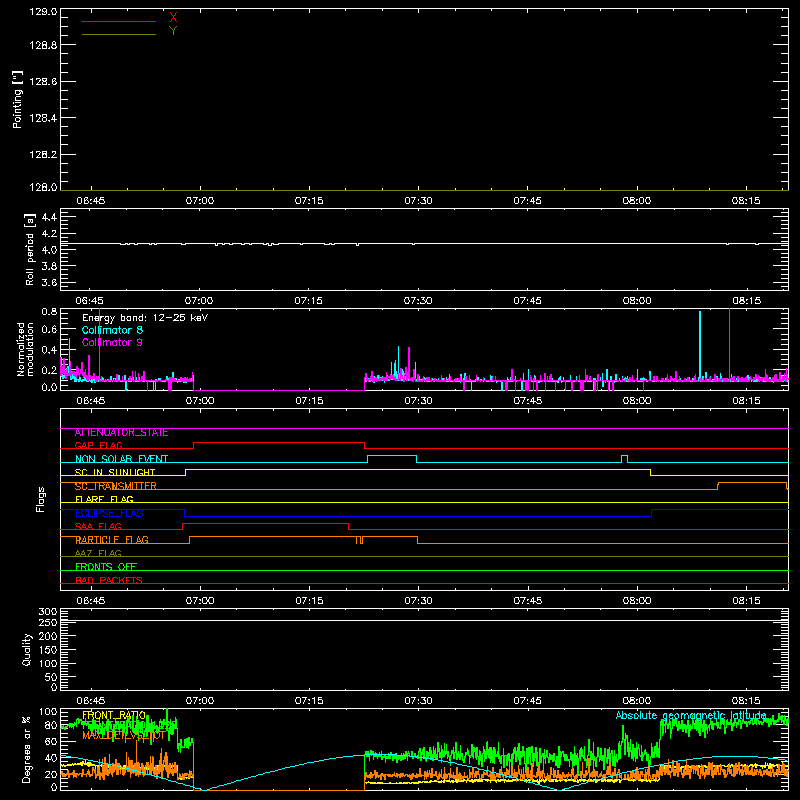Click the SC_TRANSMITTER raised step near 08:15

[x=752, y=483]
